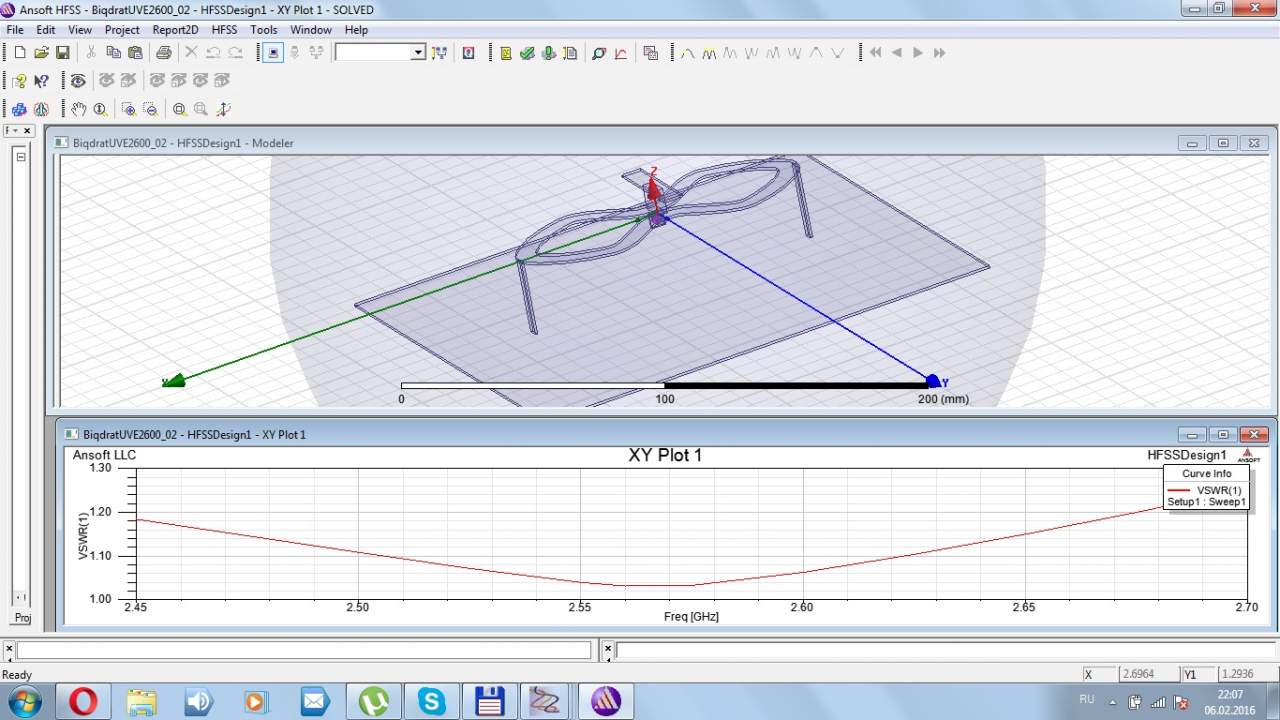Open the empty toolbar combo box dropdown
Viewport: 1280px width, 720px height.
click(418, 53)
